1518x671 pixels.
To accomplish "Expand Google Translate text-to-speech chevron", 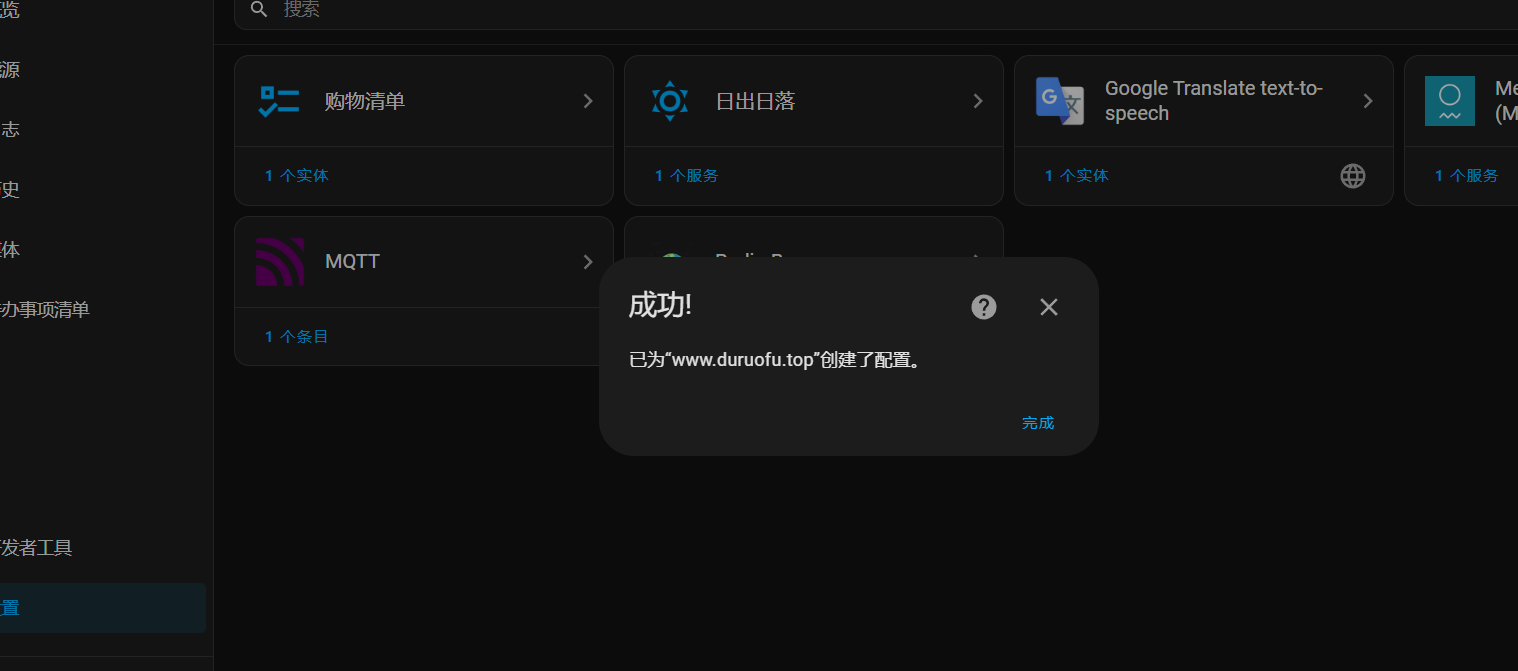I will click(1368, 101).
